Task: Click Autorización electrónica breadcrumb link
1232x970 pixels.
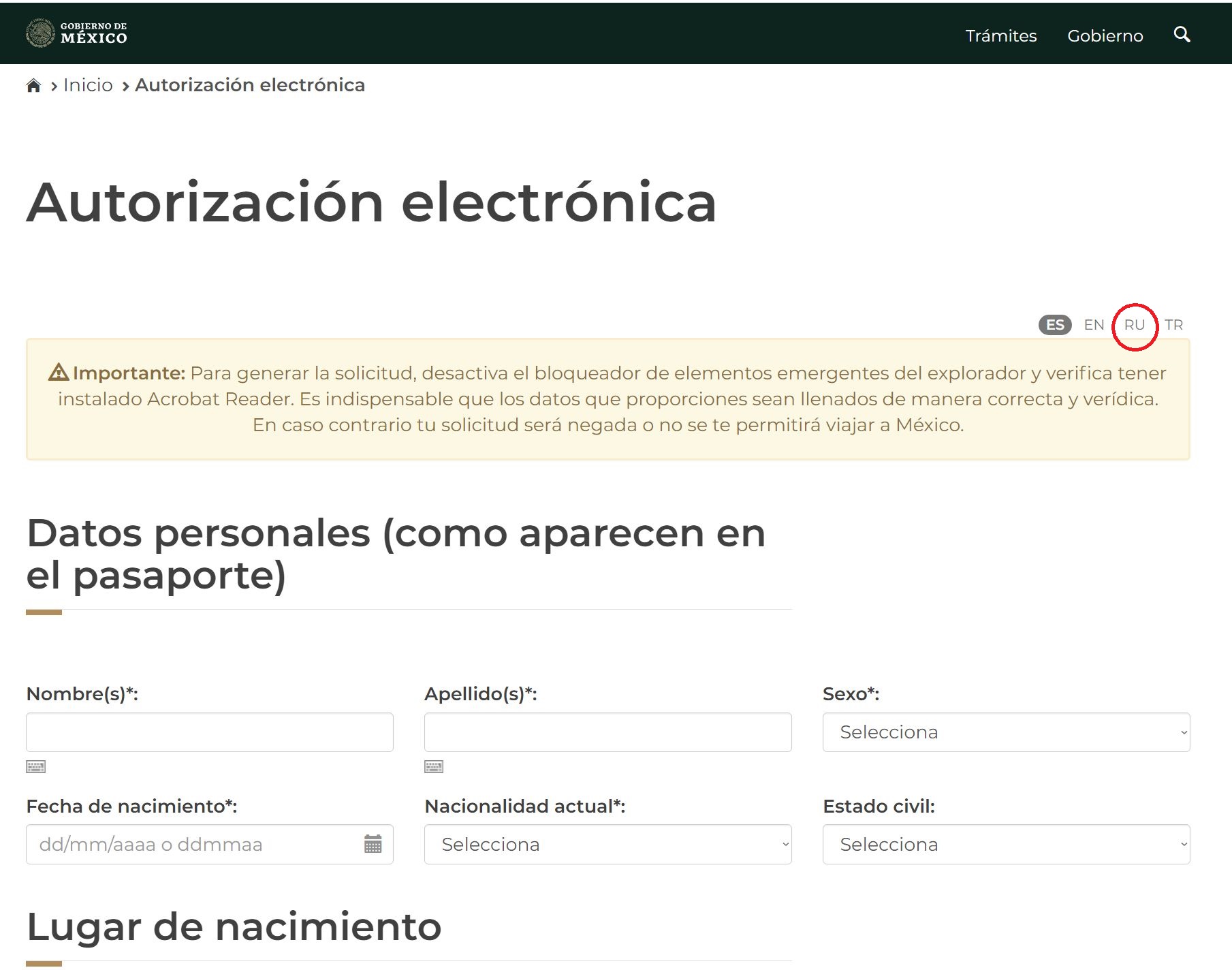Action: tap(250, 85)
